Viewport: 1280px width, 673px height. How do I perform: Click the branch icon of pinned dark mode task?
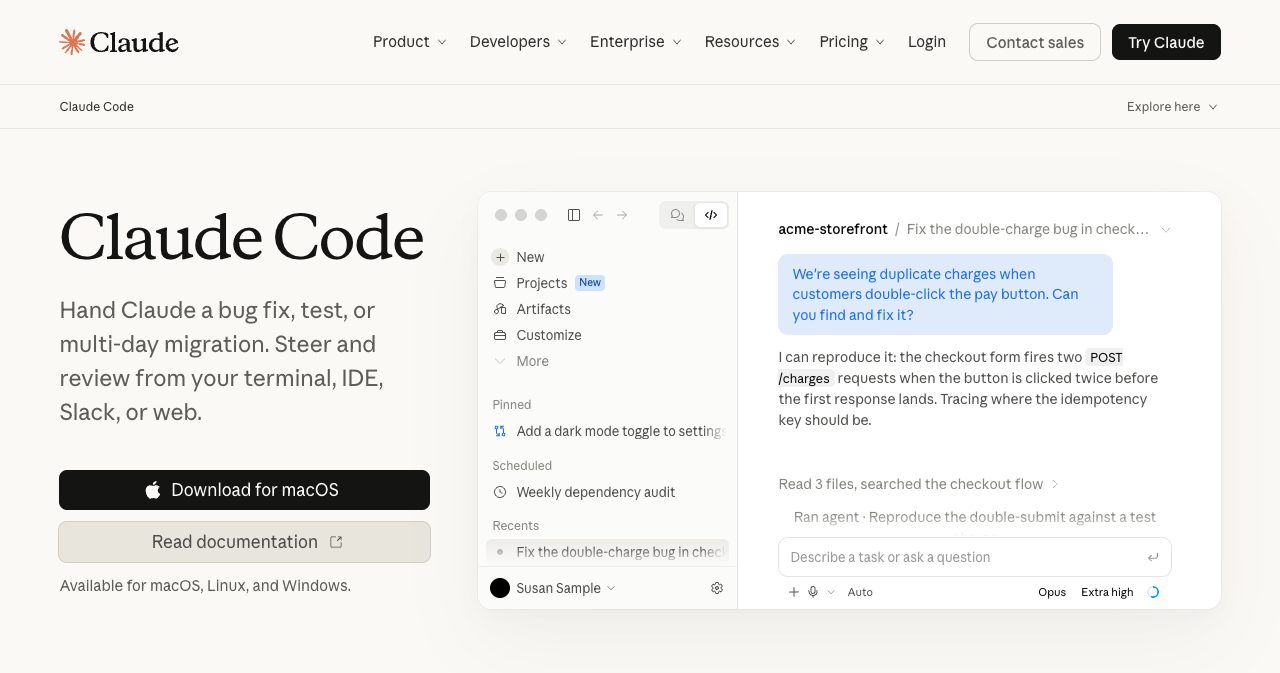[x=500, y=431]
